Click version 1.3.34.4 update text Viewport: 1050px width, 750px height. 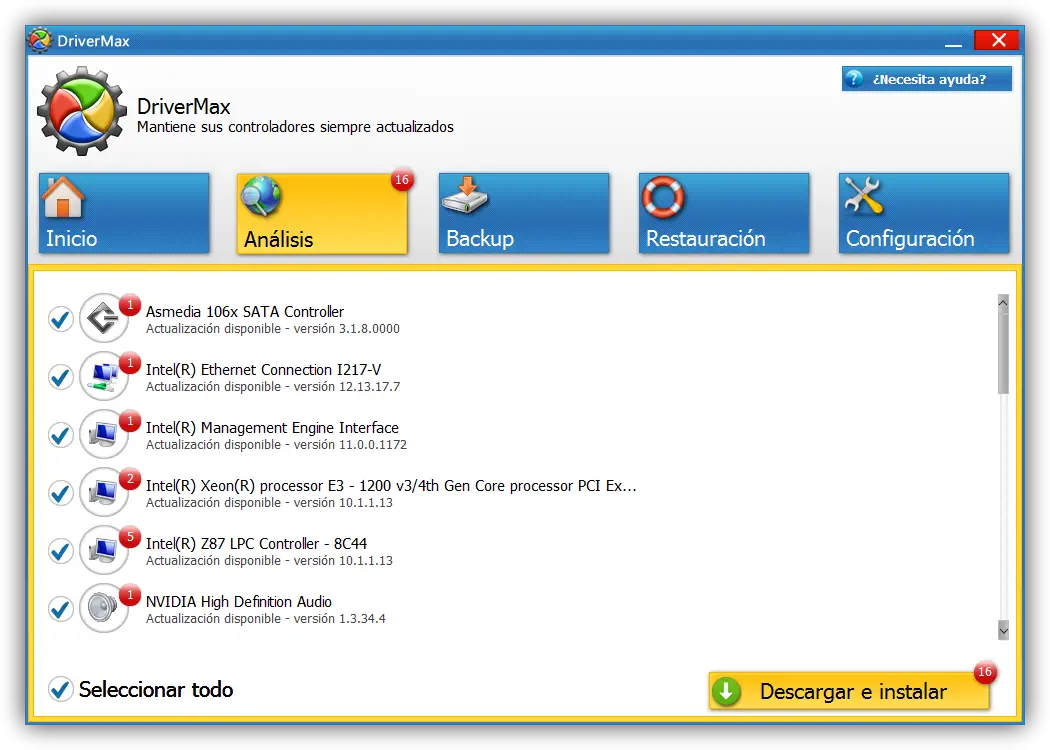(x=266, y=619)
